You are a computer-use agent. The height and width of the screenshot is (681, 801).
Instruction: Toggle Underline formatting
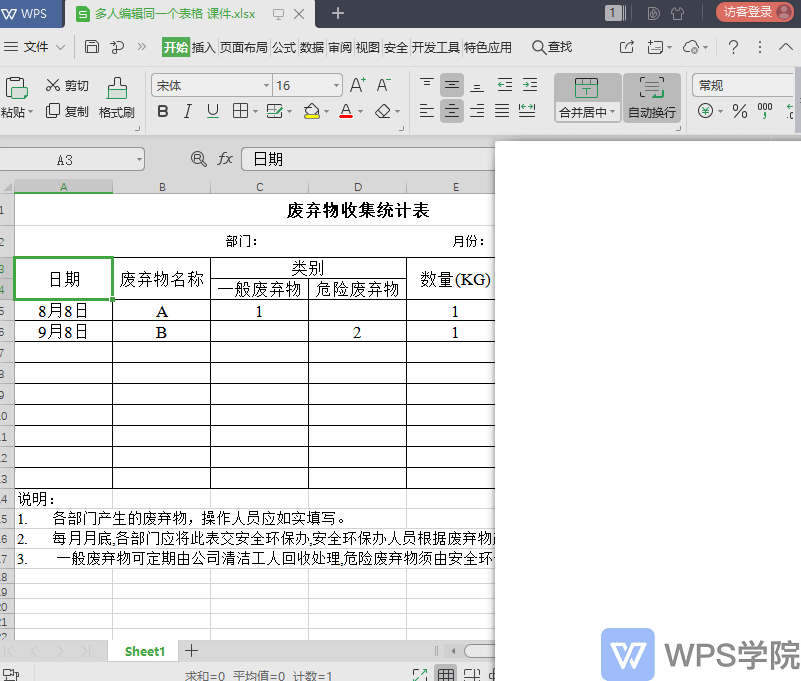213,111
